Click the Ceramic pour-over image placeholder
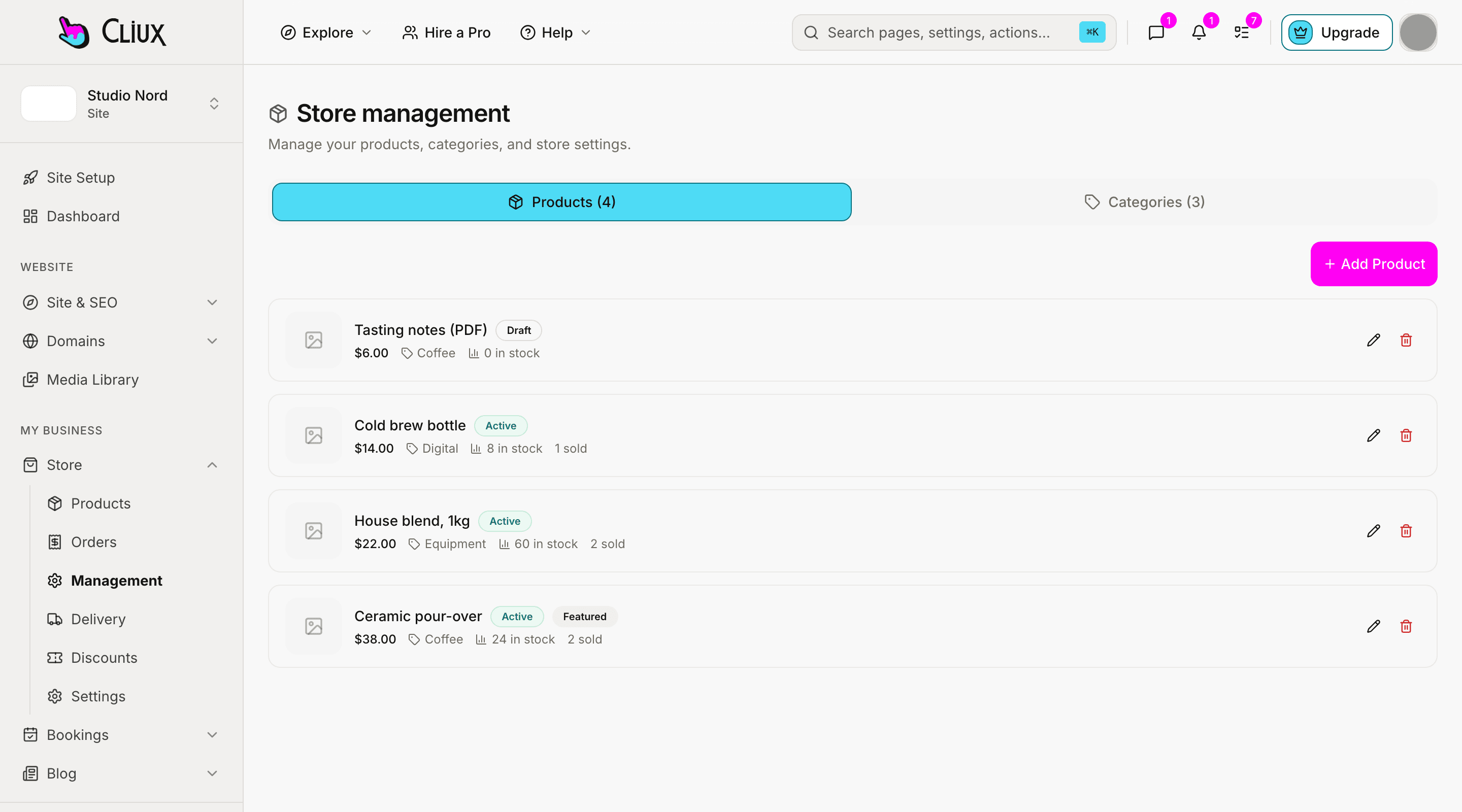This screenshot has width=1462, height=812. [x=314, y=626]
